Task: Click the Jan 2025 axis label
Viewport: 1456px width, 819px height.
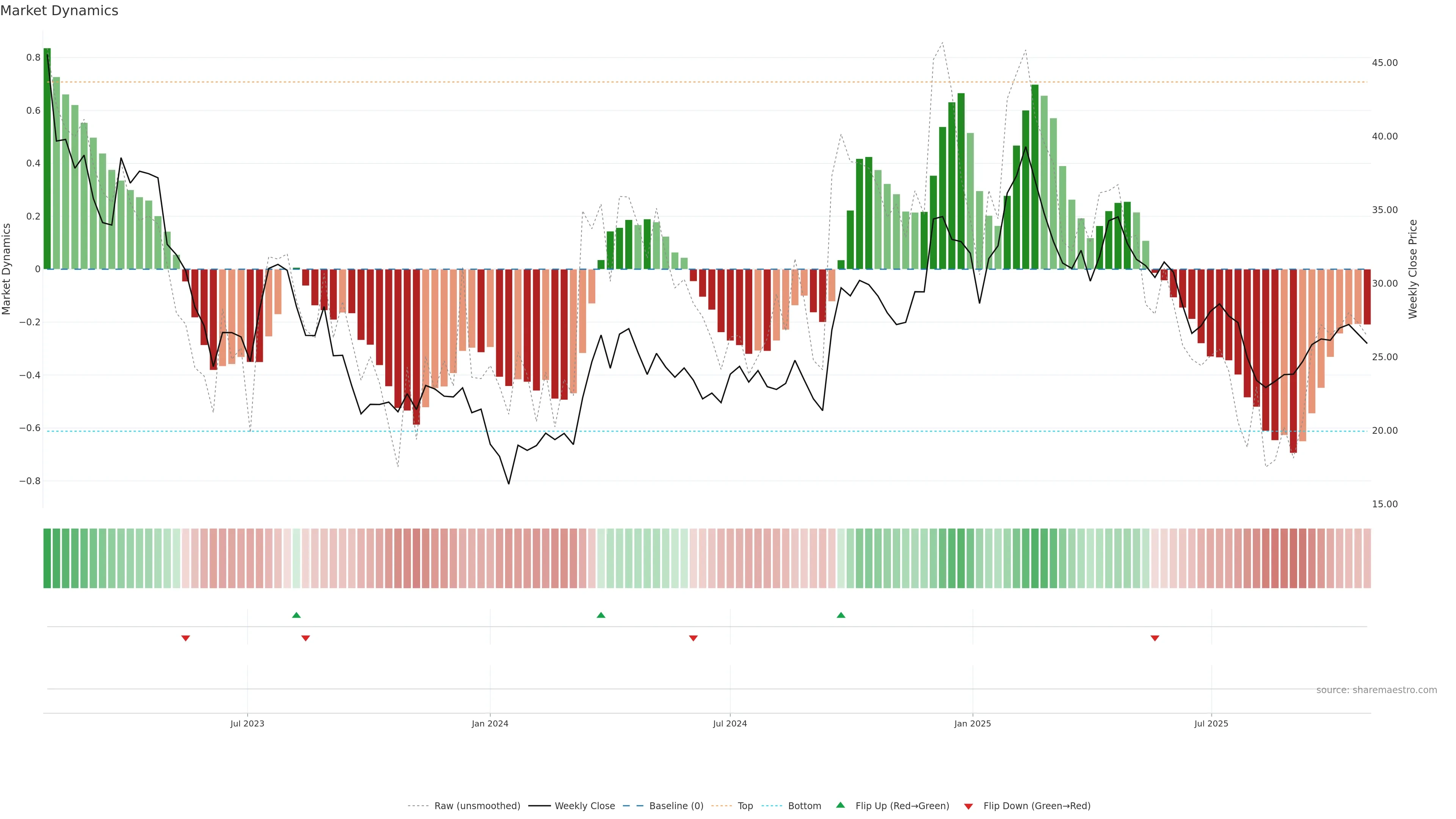Action: point(972,723)
